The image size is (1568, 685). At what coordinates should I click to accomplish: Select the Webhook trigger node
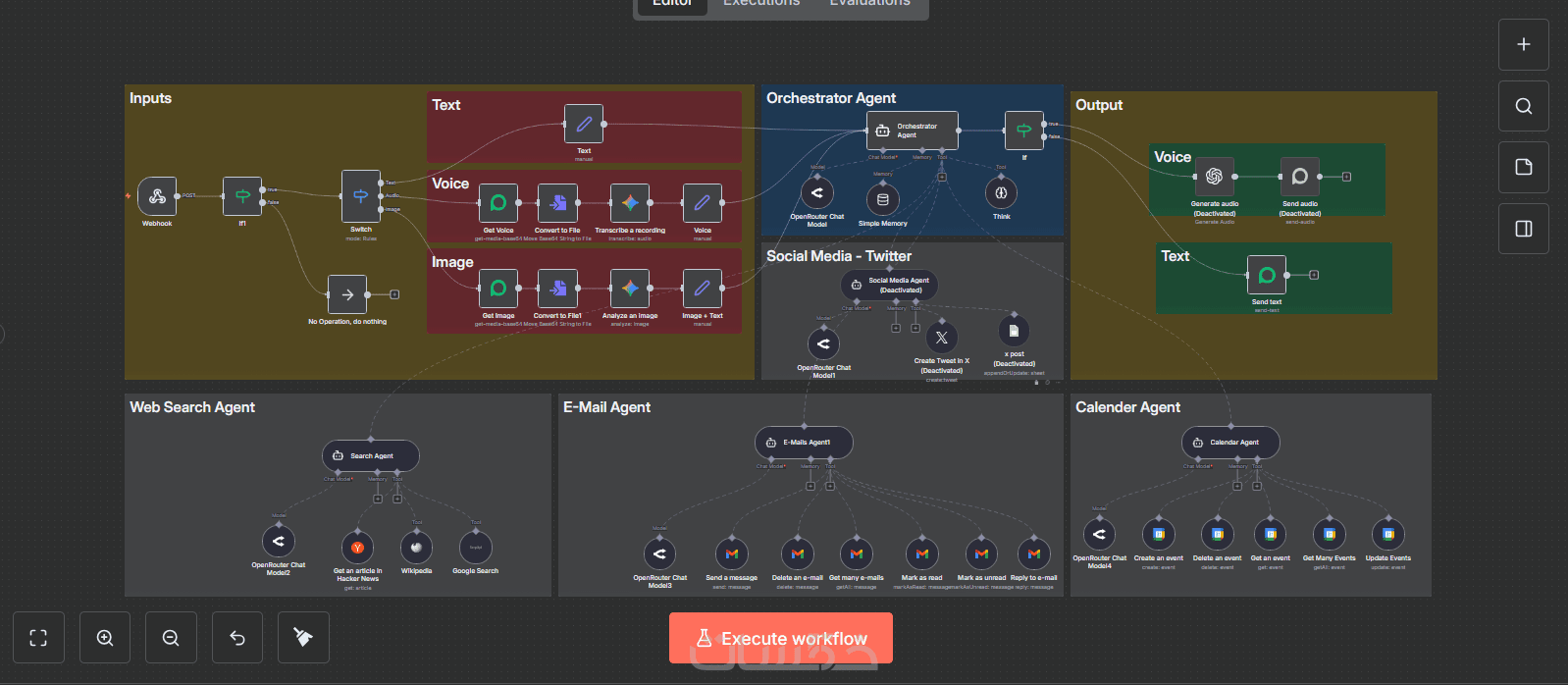(x=157, y=196)
